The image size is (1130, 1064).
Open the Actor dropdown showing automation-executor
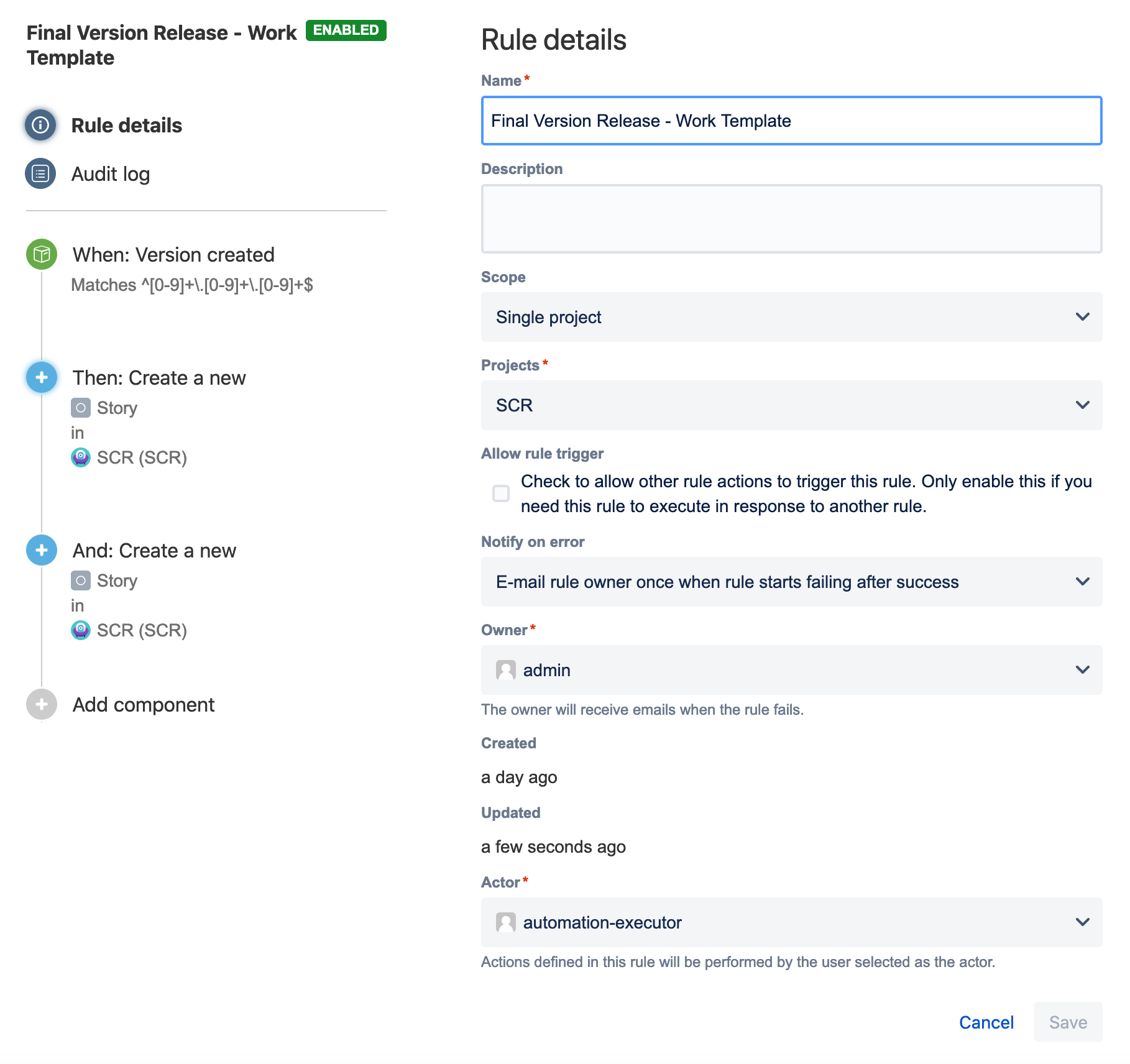tap(791, 922)
